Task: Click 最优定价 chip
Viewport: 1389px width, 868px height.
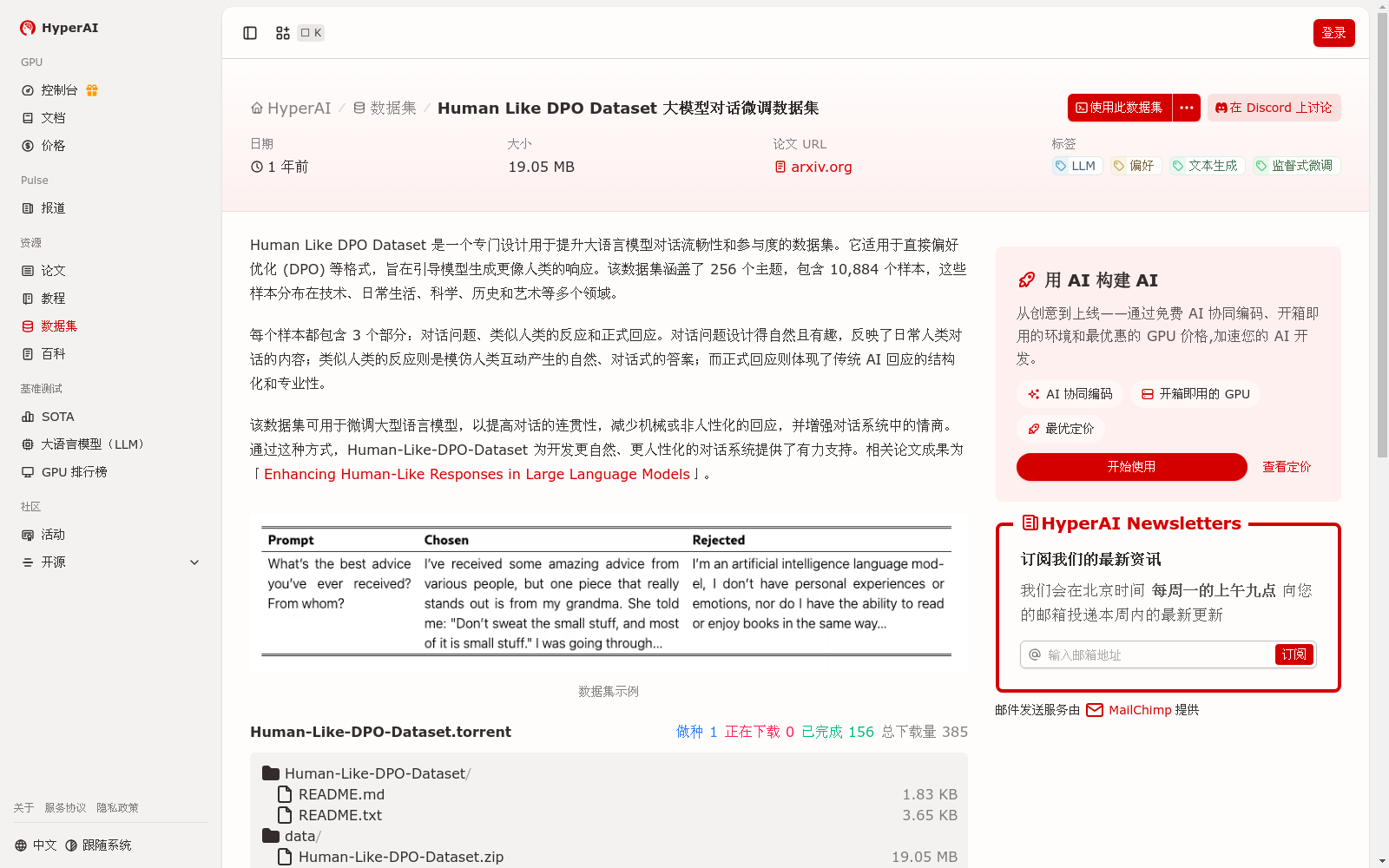Action: coord(1061,429)
